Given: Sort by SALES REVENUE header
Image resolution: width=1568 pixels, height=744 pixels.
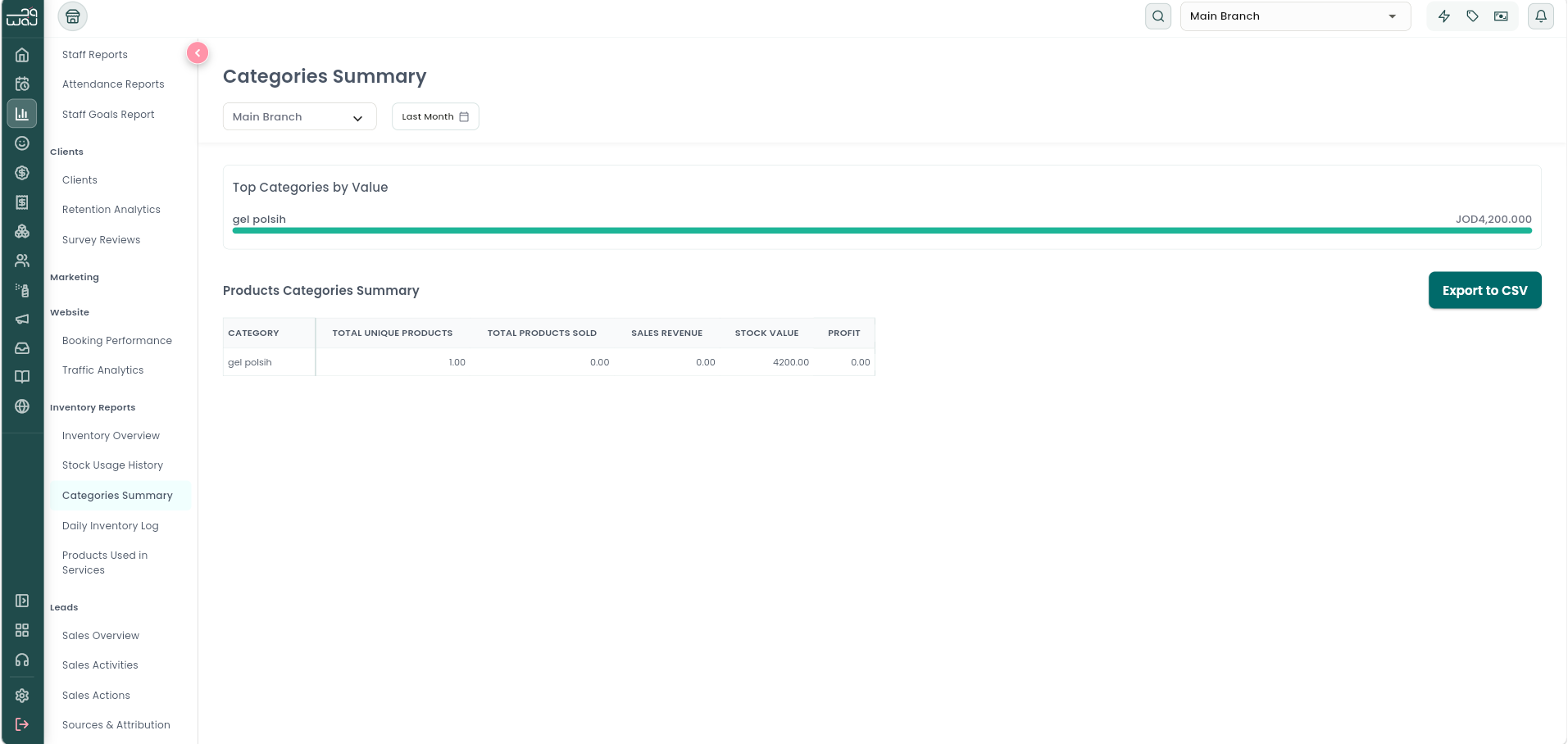Looking at the screenshot, I should coord(666,333).
